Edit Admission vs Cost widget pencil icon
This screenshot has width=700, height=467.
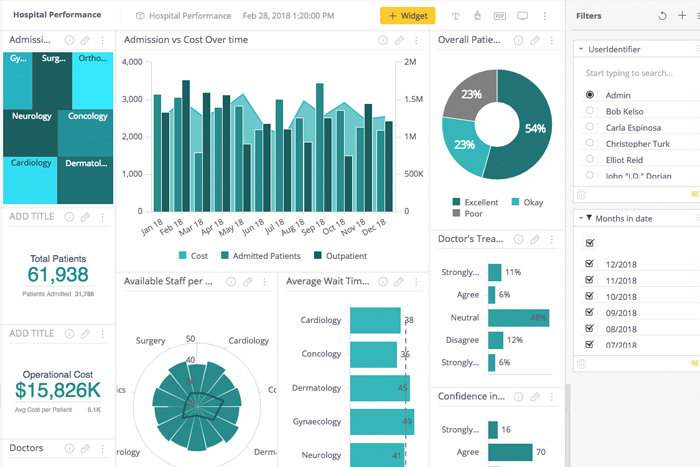[399, 40]
